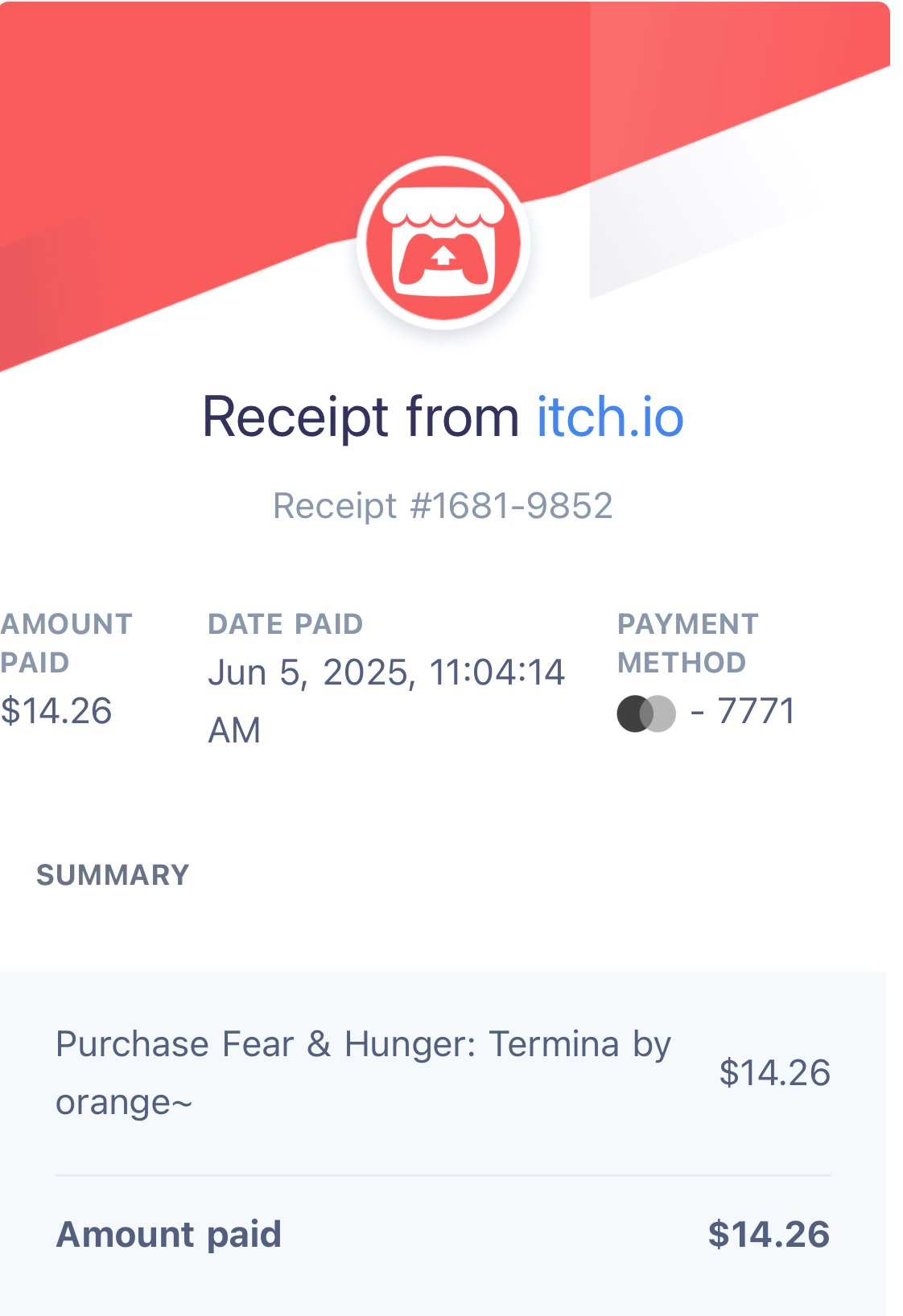Click the AM text below the date
Screen dimensions: 903x1316
234,730
